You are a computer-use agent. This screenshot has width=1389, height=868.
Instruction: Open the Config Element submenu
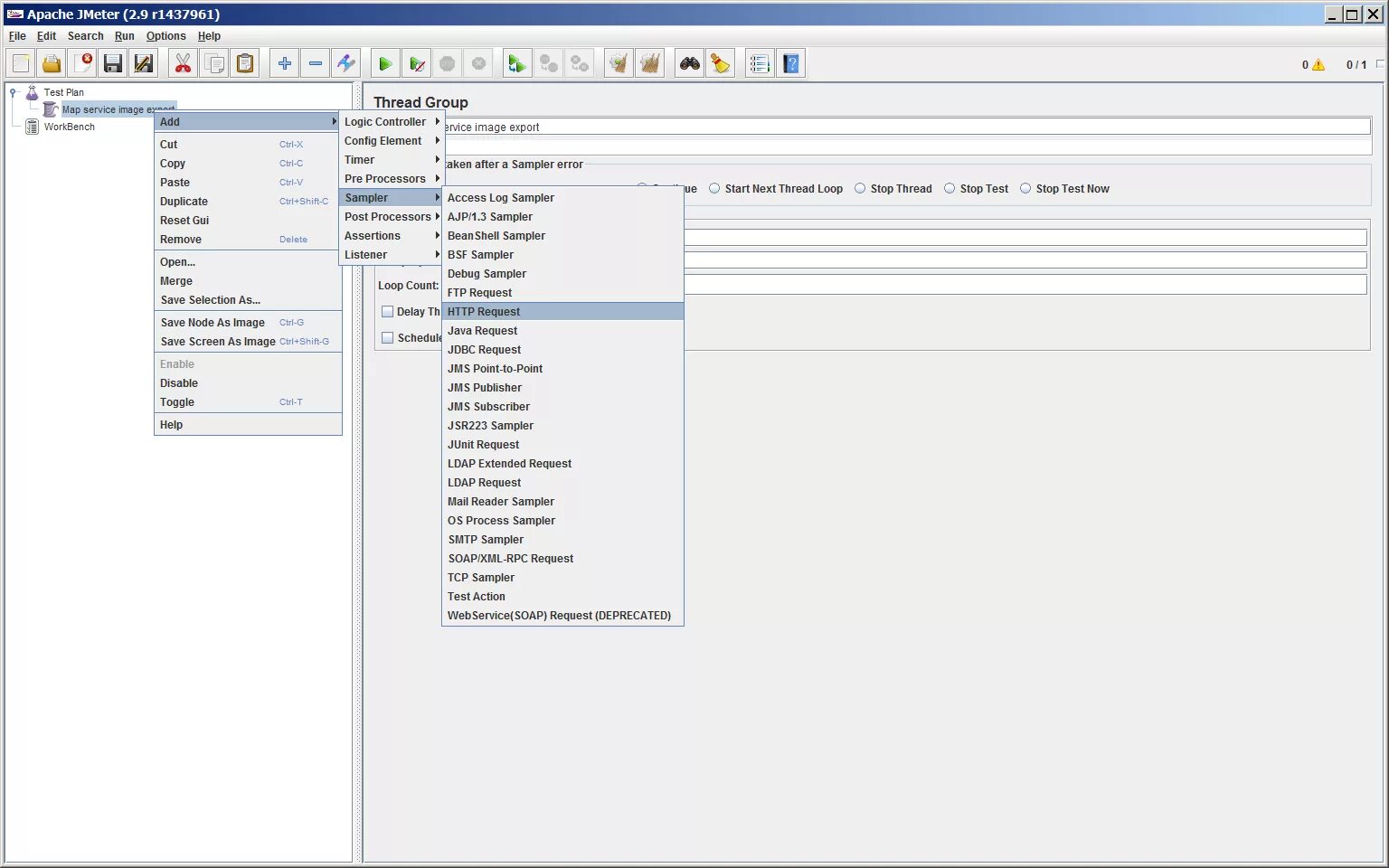[x=392, y=140]
